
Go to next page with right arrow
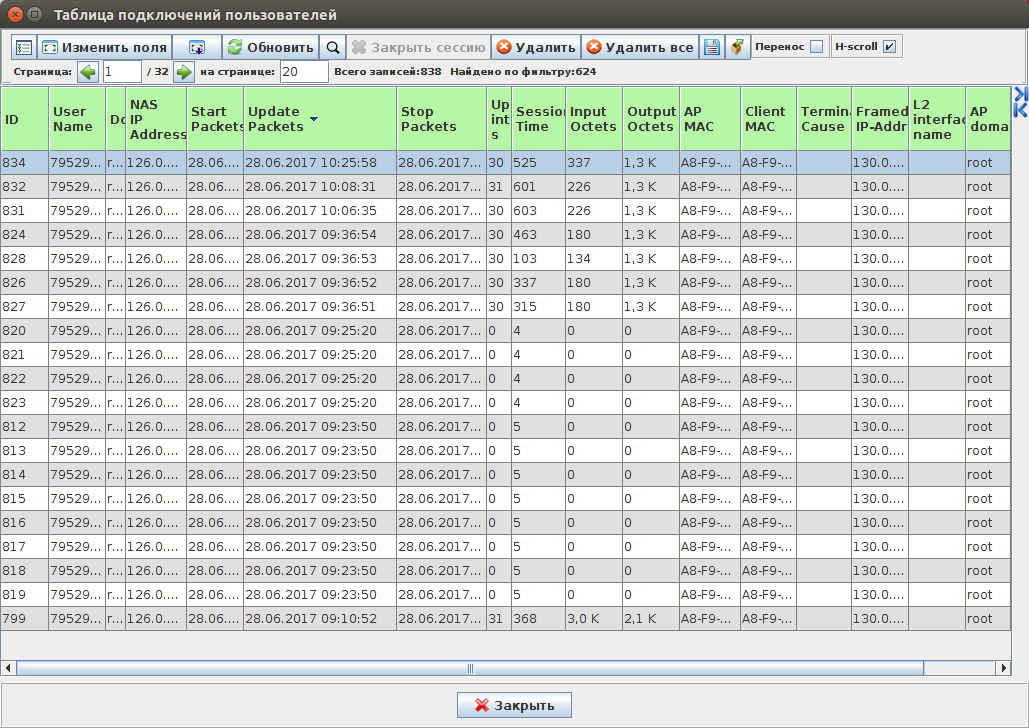click(184, 72)
